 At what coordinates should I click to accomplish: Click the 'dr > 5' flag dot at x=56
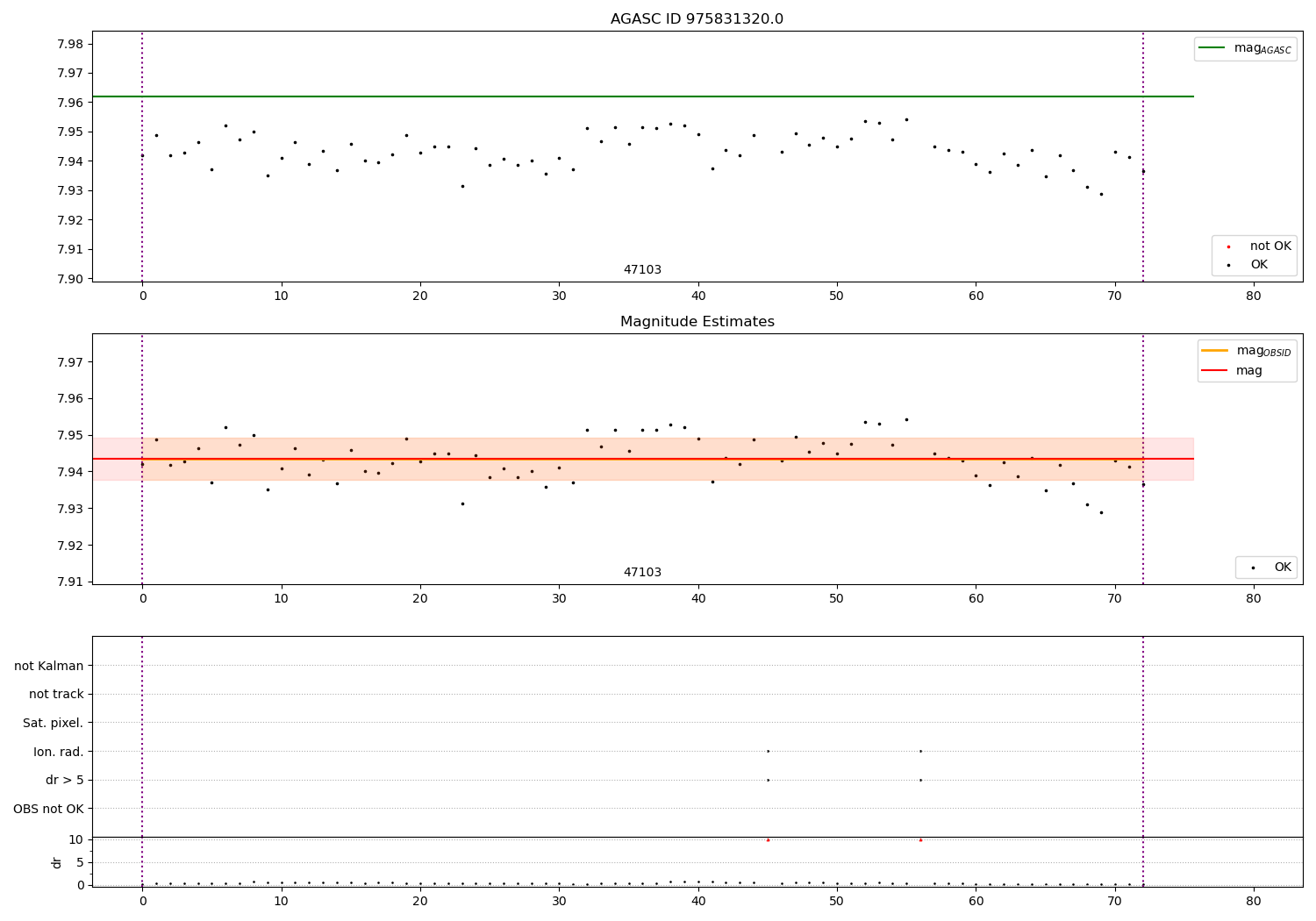920,780
